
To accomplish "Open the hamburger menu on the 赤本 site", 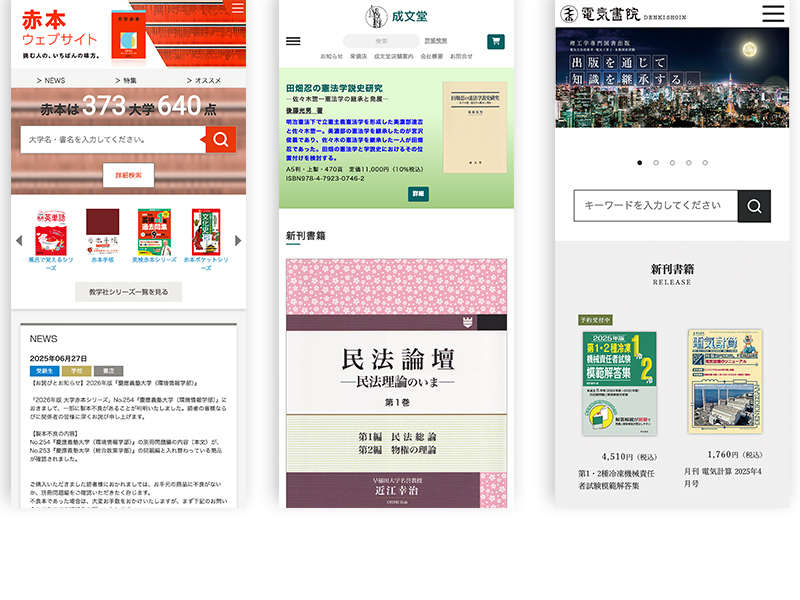I will 238,8.
